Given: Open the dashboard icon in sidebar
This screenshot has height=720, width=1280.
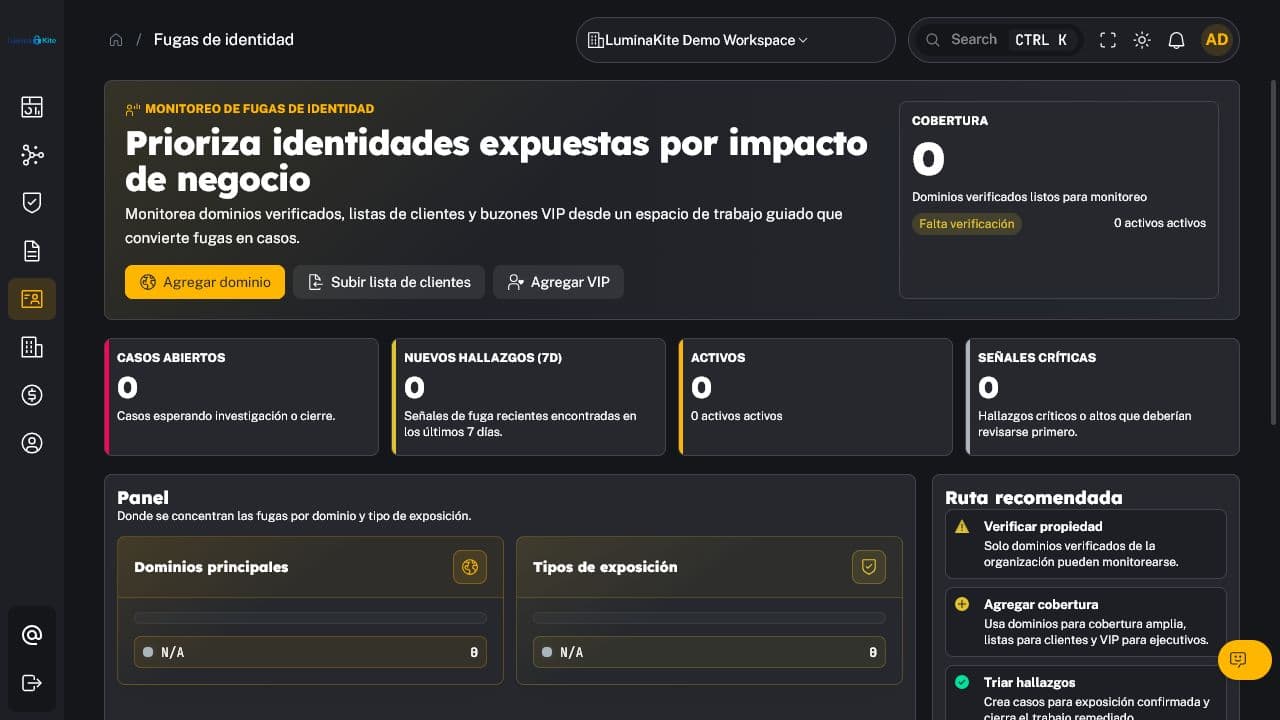Looking at the screenshot, I should point(32,107).
